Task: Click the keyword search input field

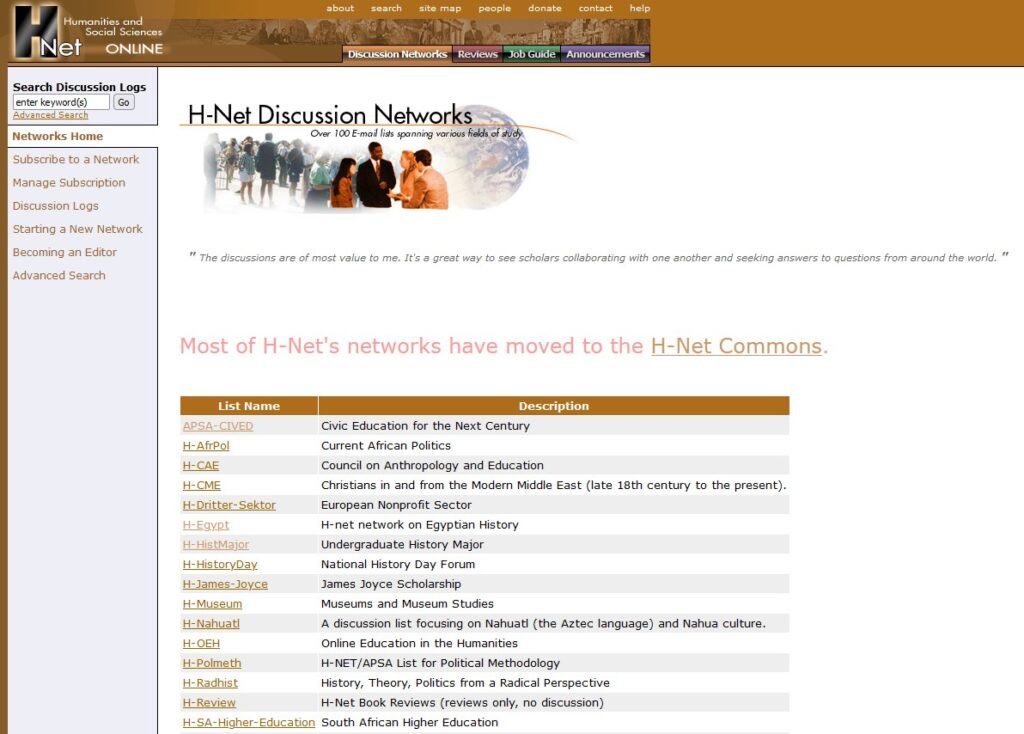Action: coord(61,102)
